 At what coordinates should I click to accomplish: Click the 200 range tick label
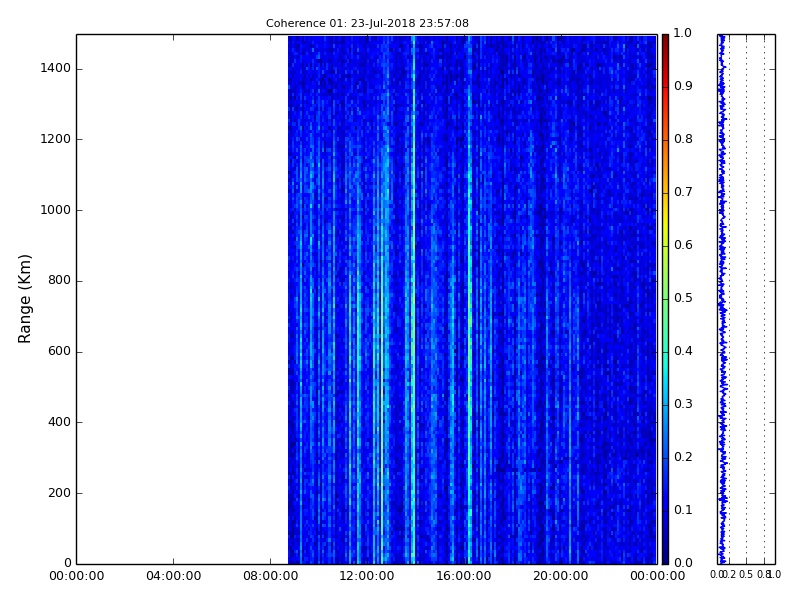(59, 493)
